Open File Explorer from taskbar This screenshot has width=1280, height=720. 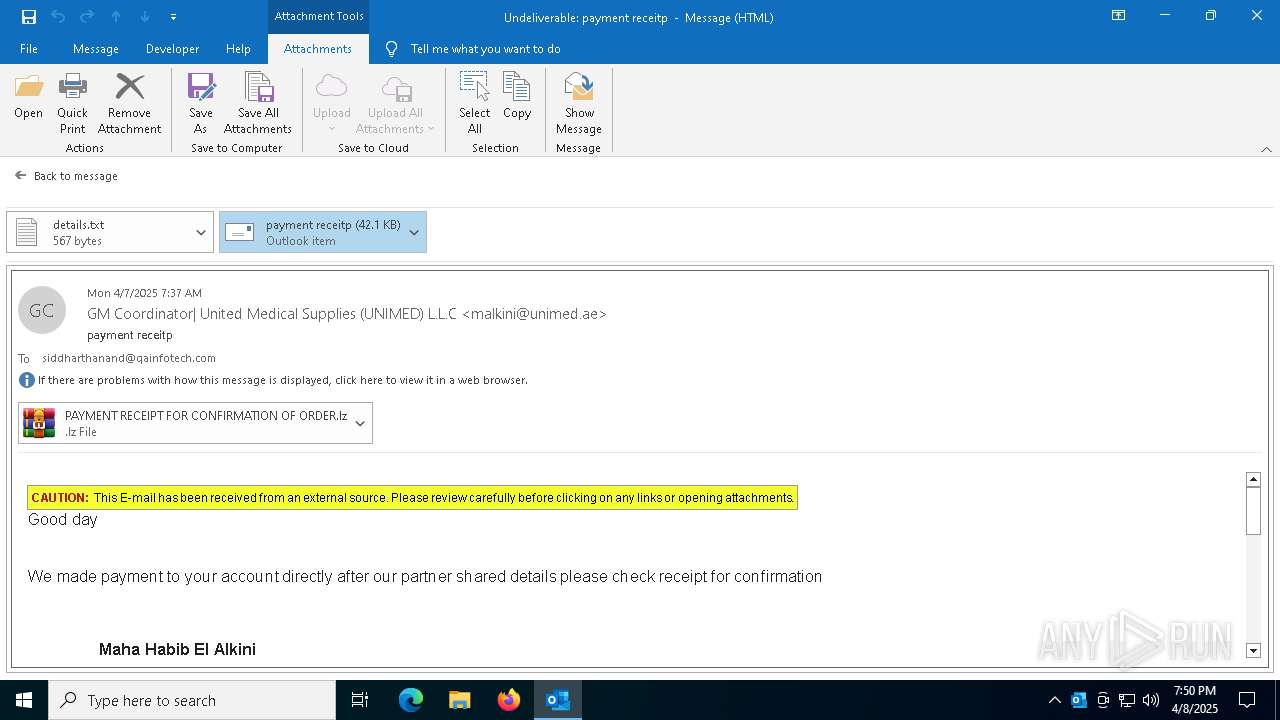click(x=460, y=700)
